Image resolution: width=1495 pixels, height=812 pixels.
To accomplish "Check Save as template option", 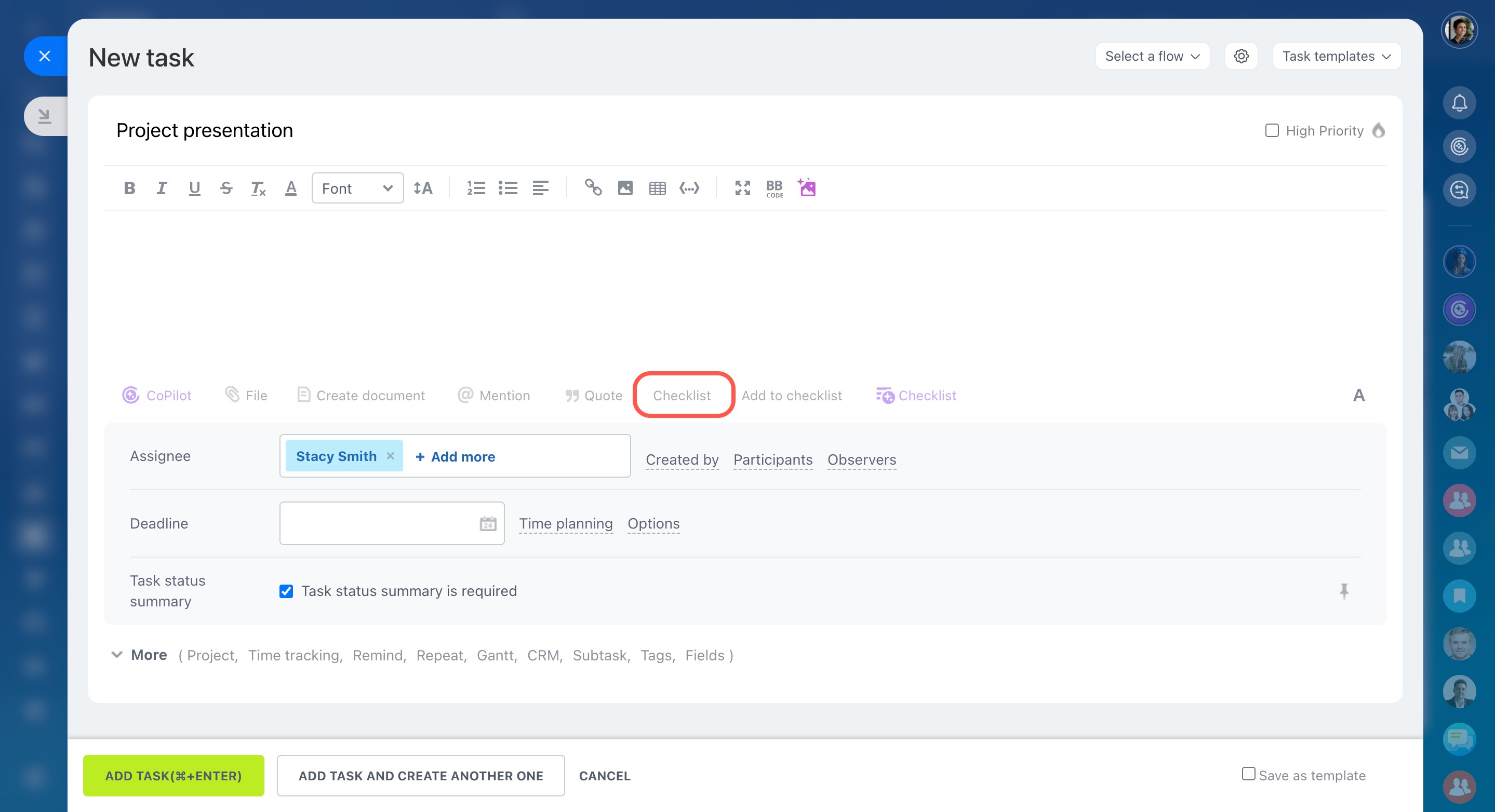I will [x=1248, y=774].
